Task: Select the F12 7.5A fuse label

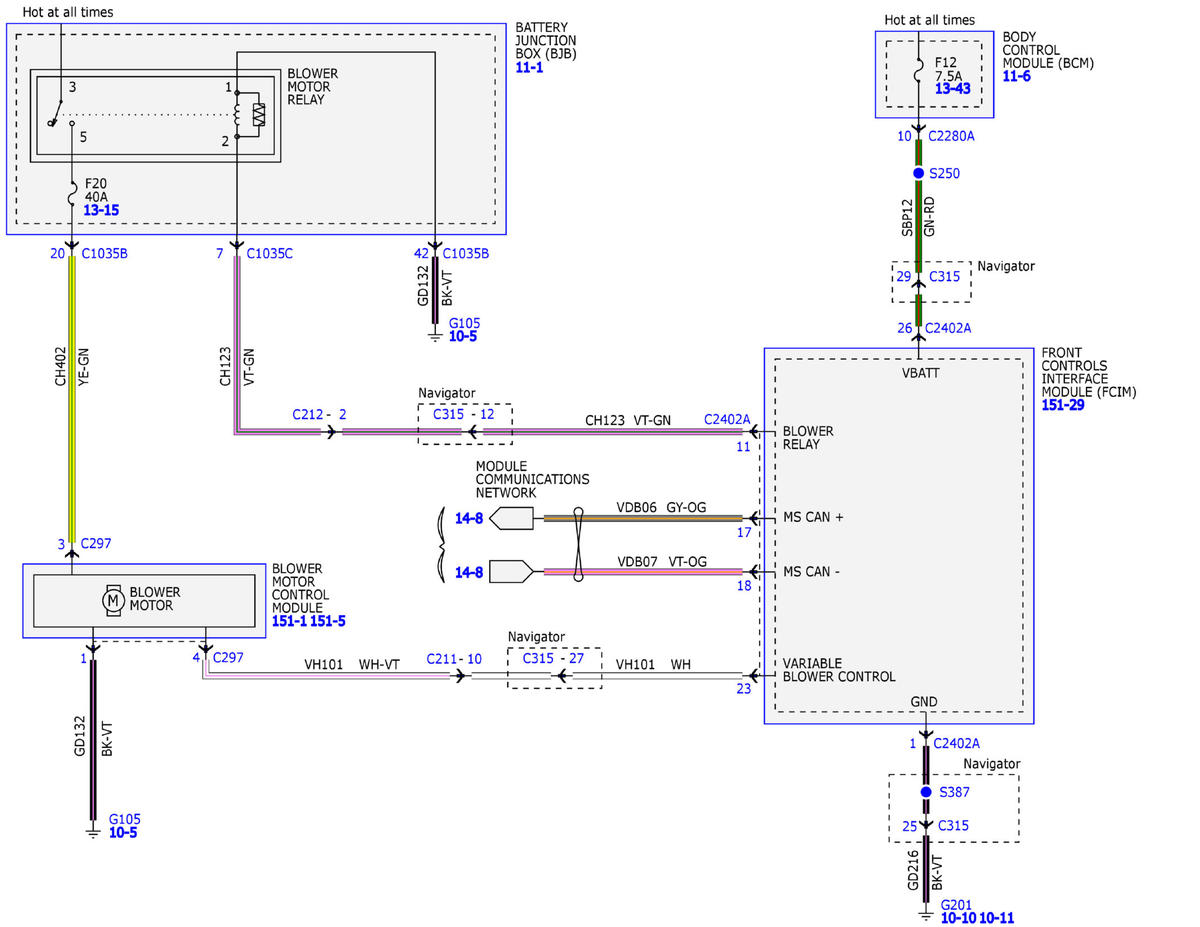Action: point(948,69)
